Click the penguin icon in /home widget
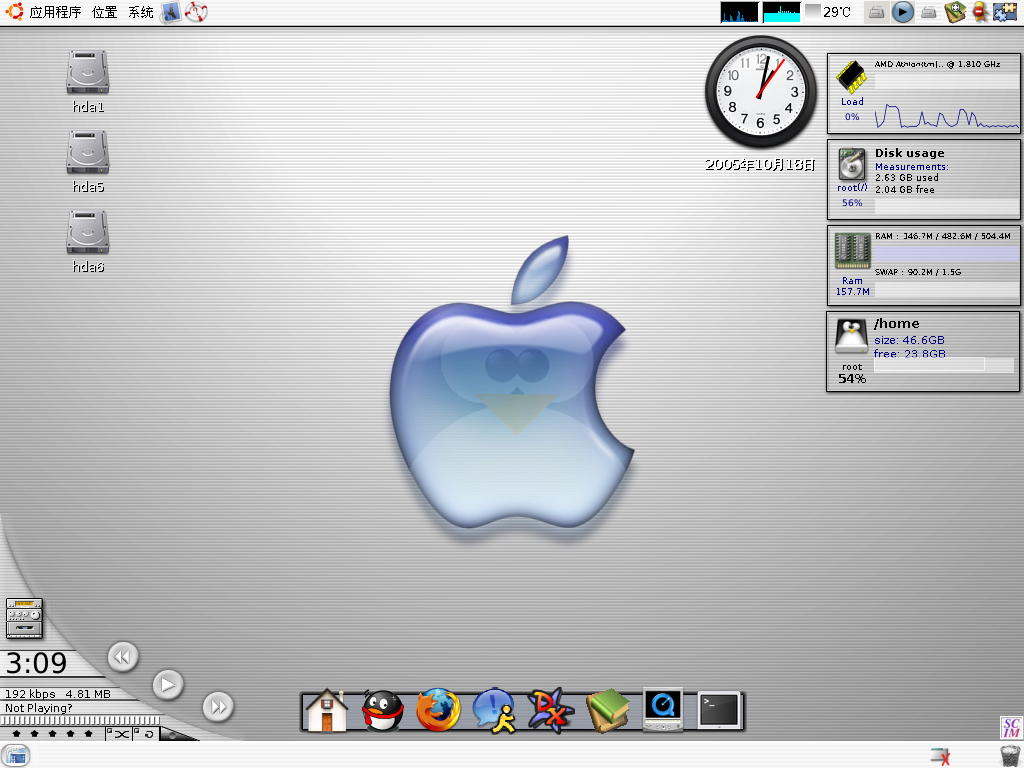Image resolution: width=1024 pixels, height=768 pixels. (x=852, y=337)
